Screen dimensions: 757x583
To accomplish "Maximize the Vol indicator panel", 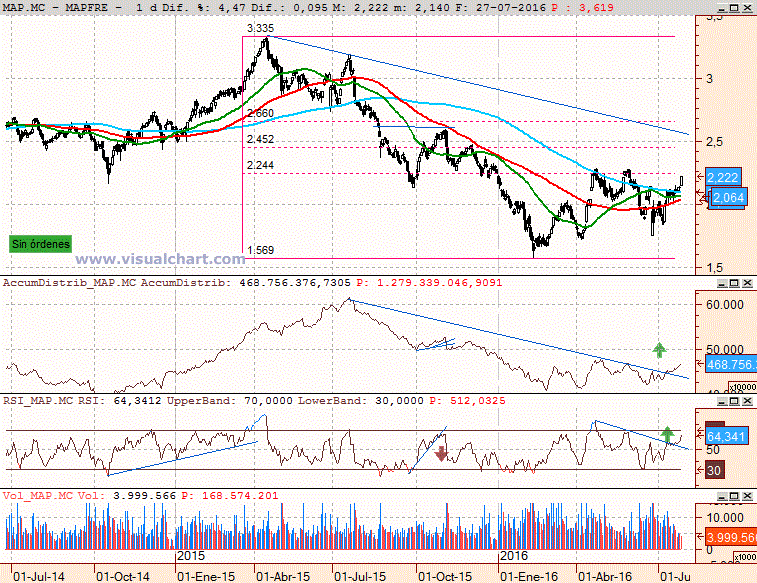I will pos(734,496).
